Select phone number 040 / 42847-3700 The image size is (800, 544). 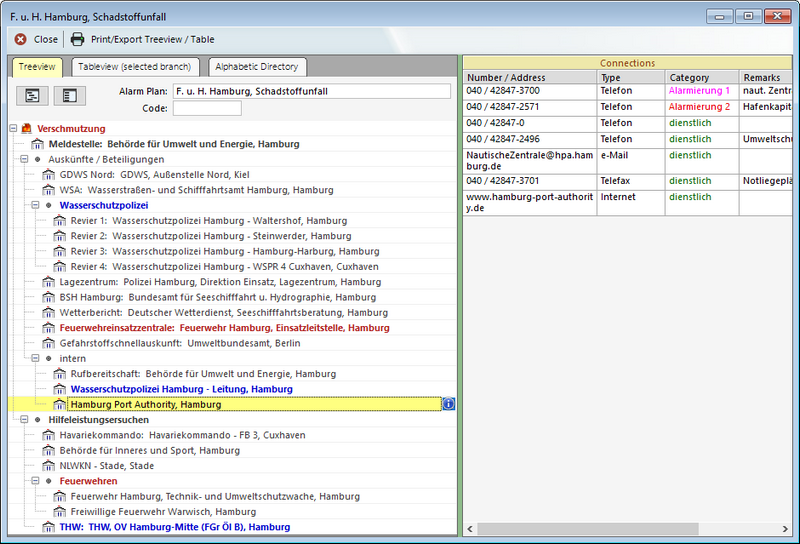[530, 91]
